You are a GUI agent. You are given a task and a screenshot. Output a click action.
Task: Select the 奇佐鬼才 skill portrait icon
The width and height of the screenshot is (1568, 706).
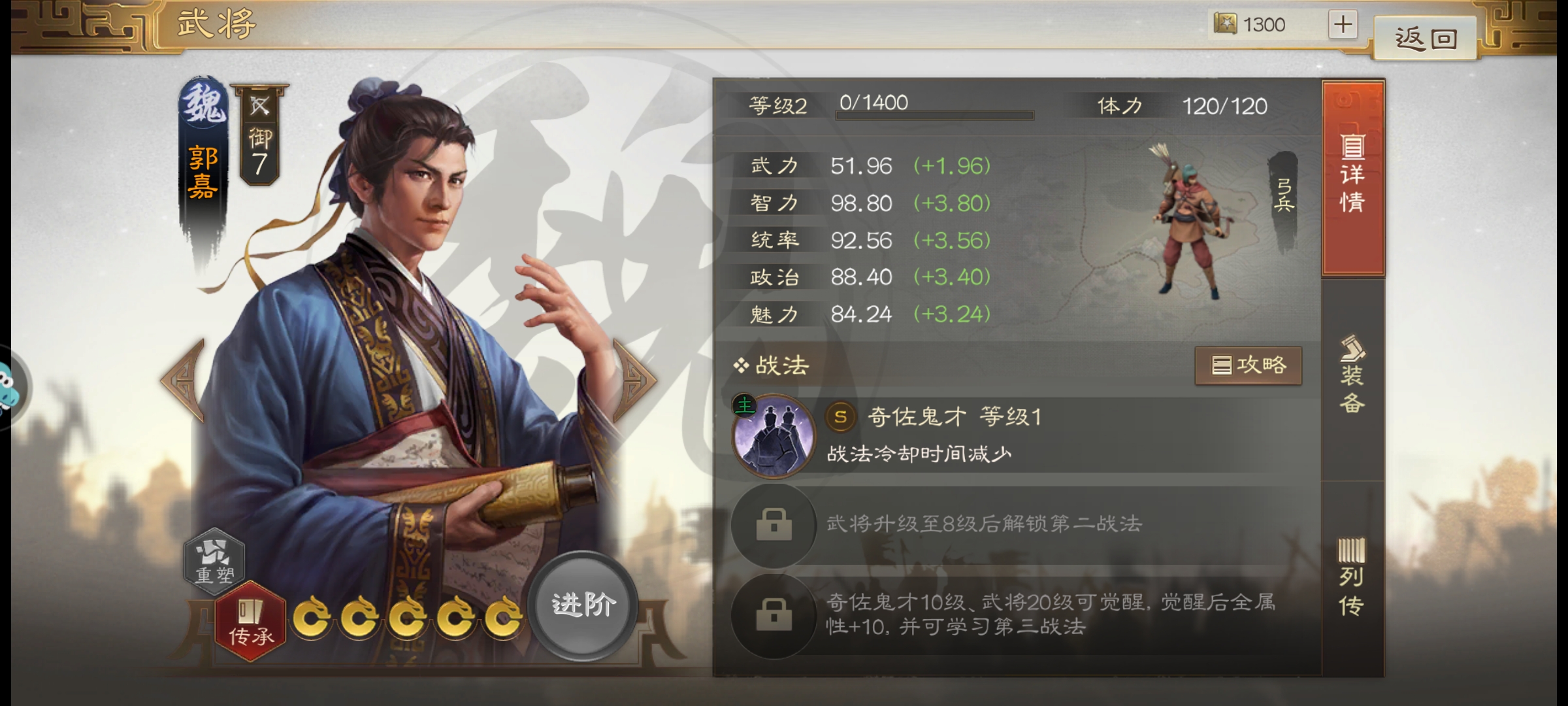(774, 437)
